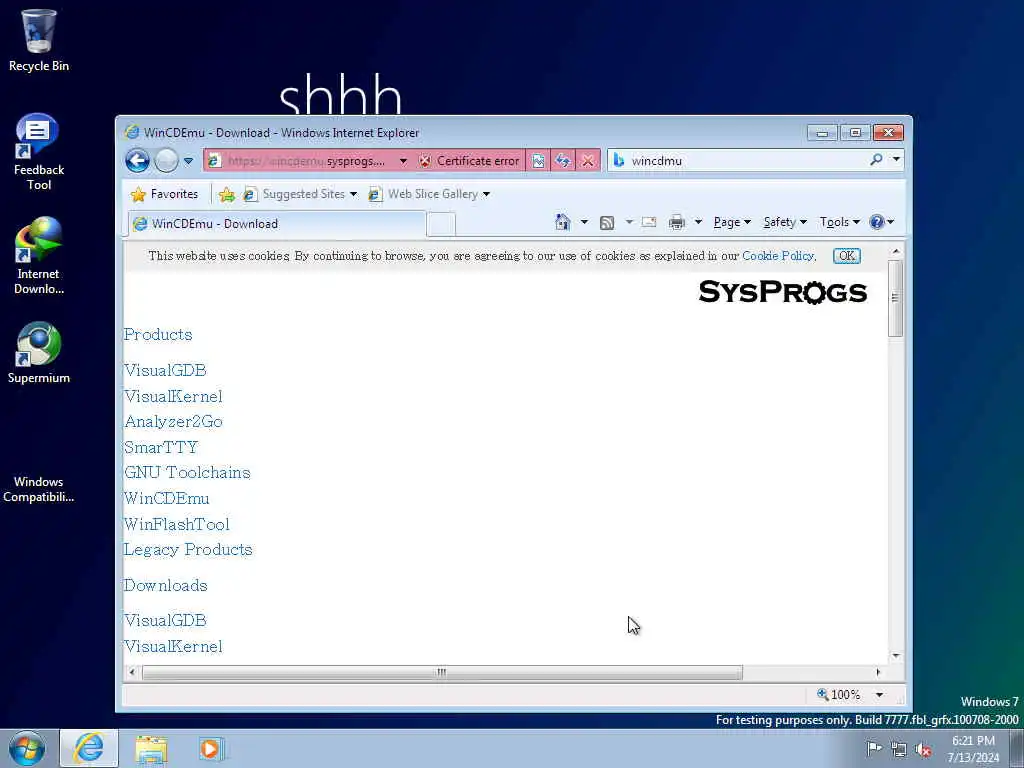Click the magnifier search icon
The image size is (1024, 768).
pyautogui.click(x=876, y=159)
